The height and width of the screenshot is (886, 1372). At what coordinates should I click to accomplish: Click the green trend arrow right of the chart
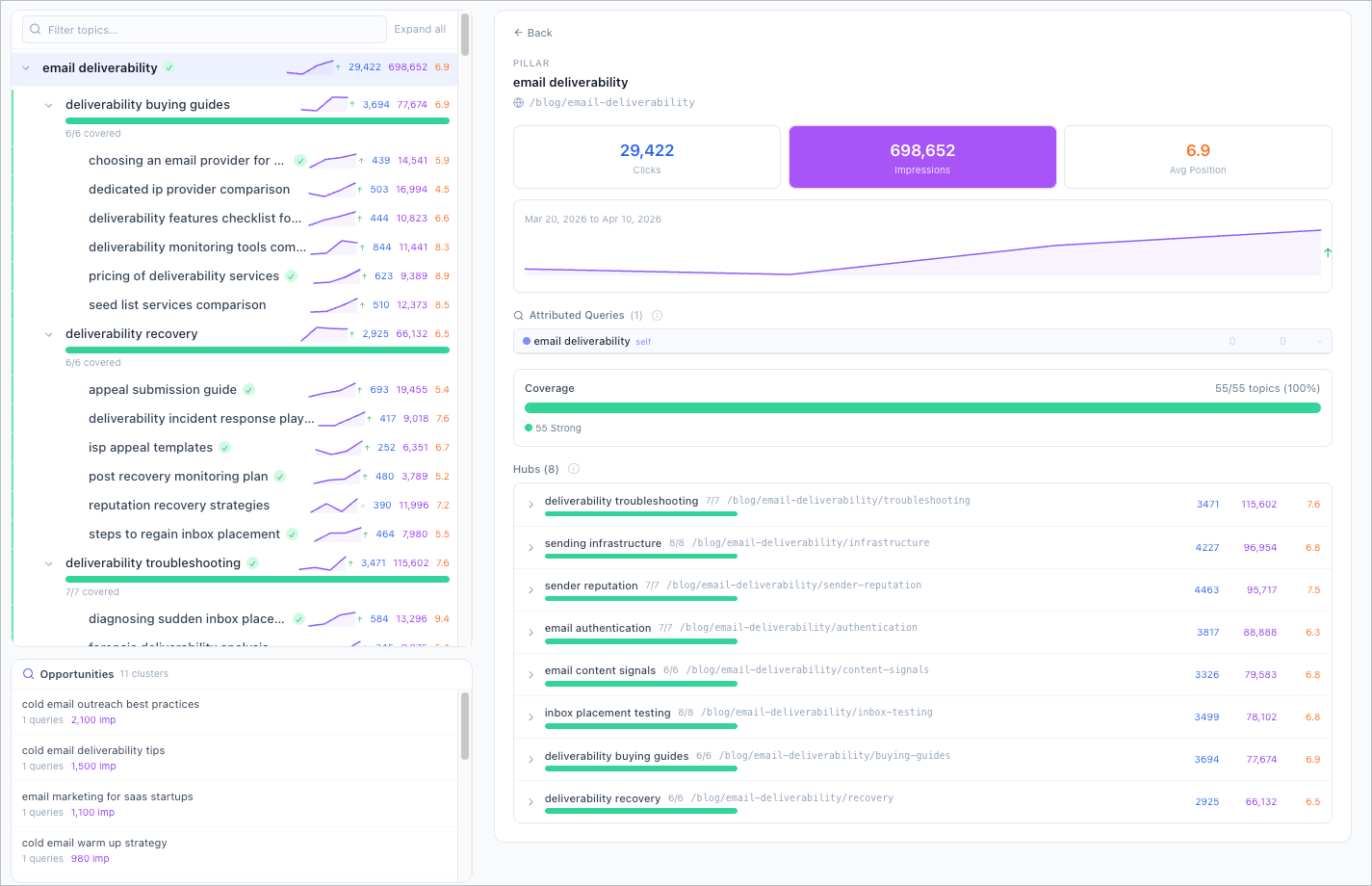(1328, 252)
